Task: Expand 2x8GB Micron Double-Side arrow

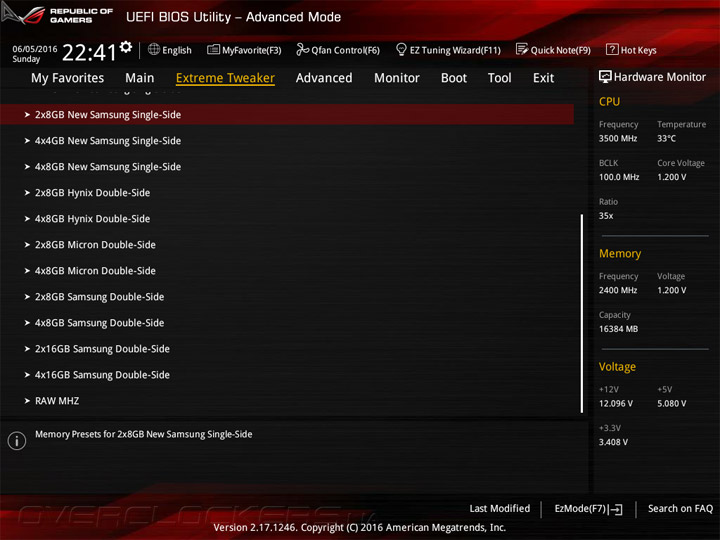Action: (27, 245)
